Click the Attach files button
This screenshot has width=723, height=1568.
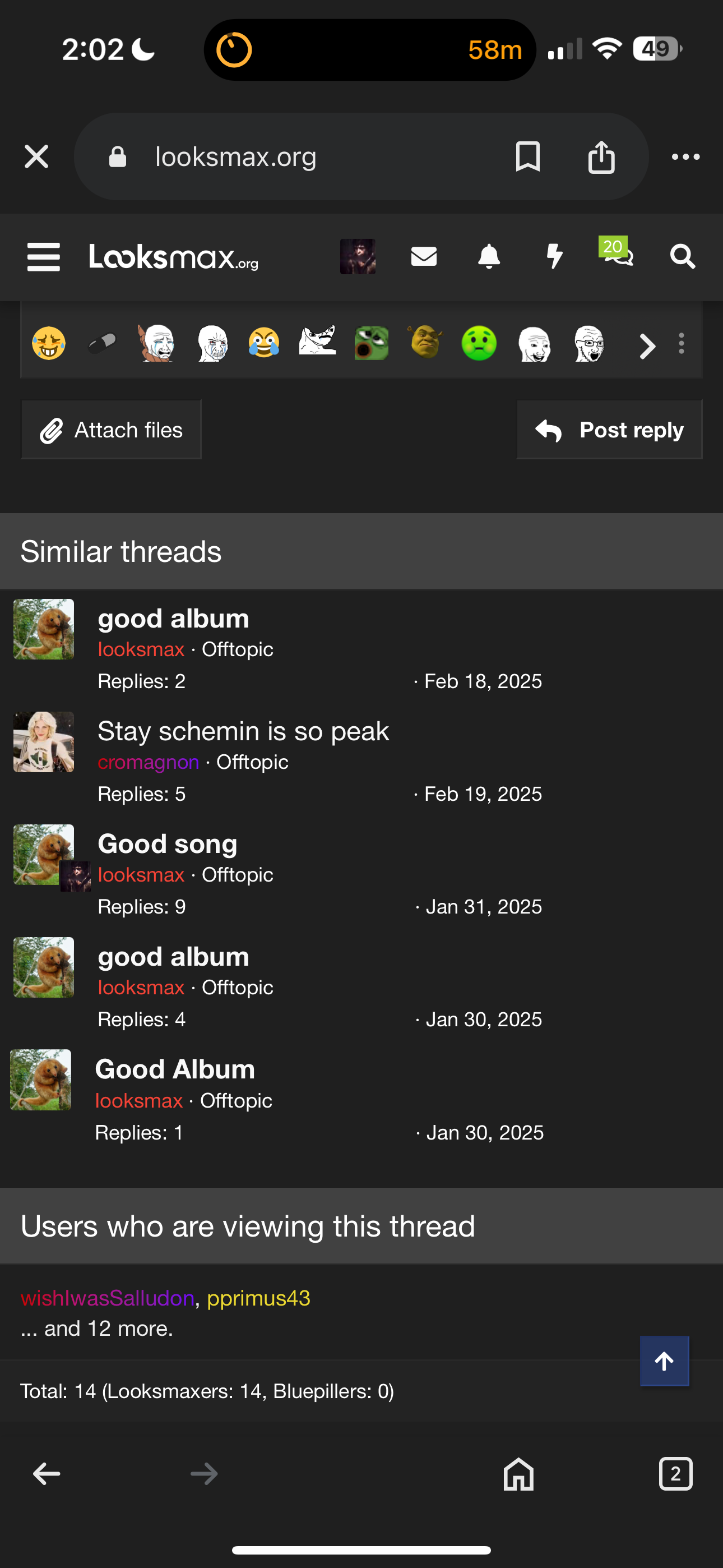click(x=112, y=430)
